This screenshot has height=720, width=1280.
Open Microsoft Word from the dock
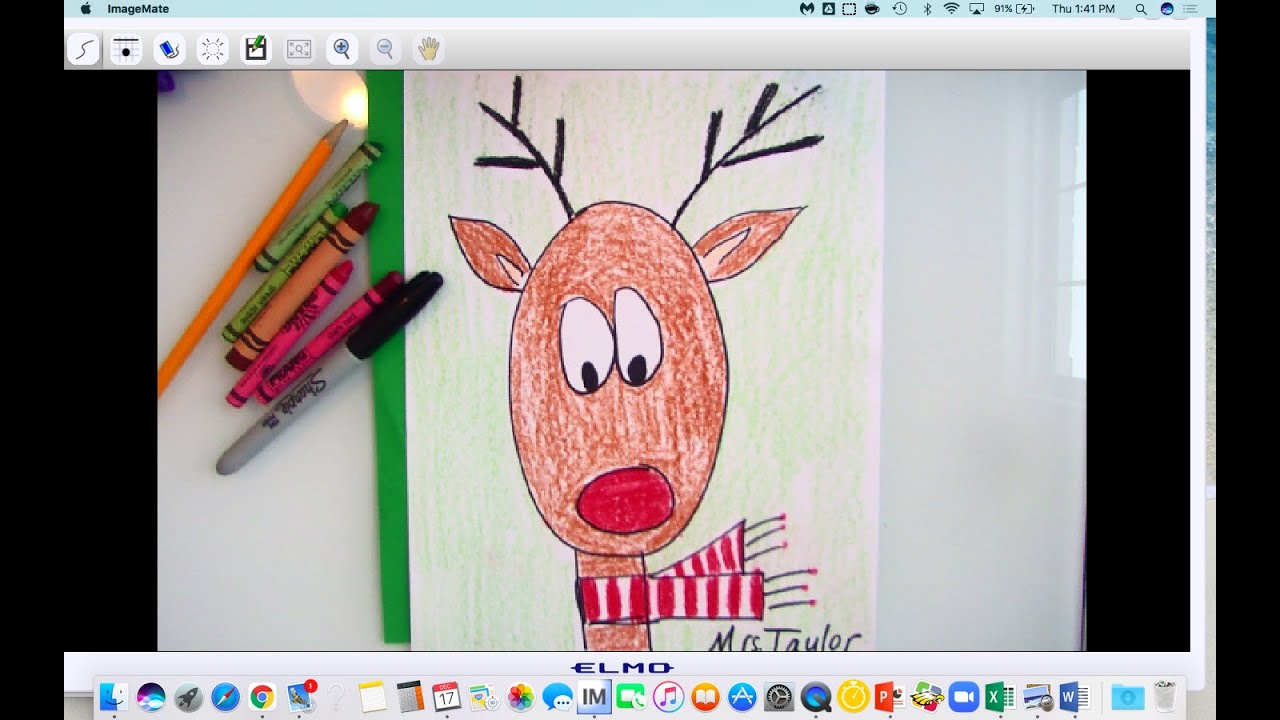point(1074,696)
